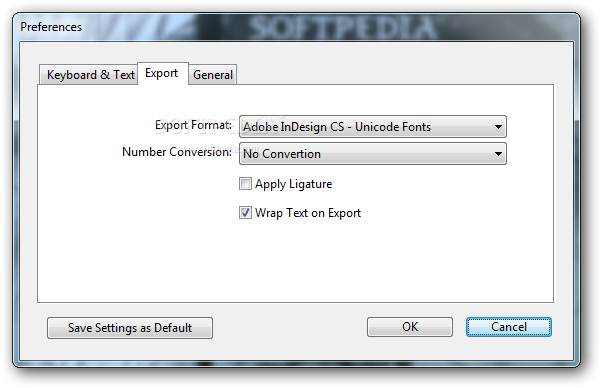This screenshot has height=388, width=601.
Task: Select the Export tab
Action: tap(163, 73)
